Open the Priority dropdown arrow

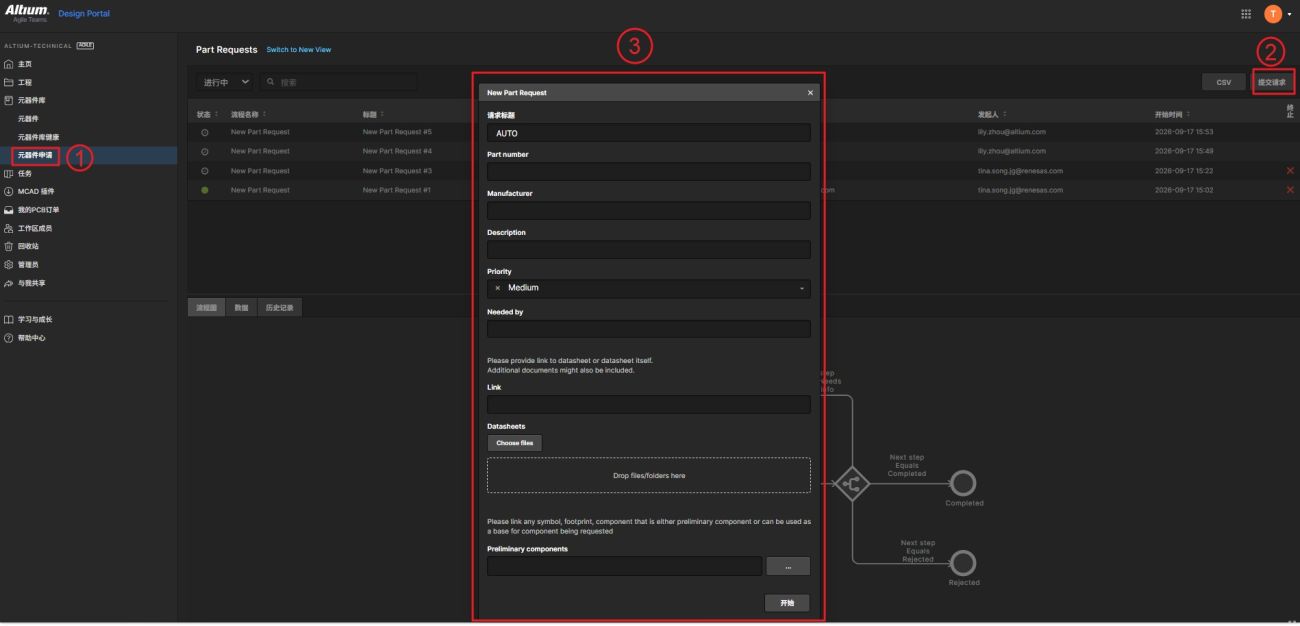tap(801, 288)
